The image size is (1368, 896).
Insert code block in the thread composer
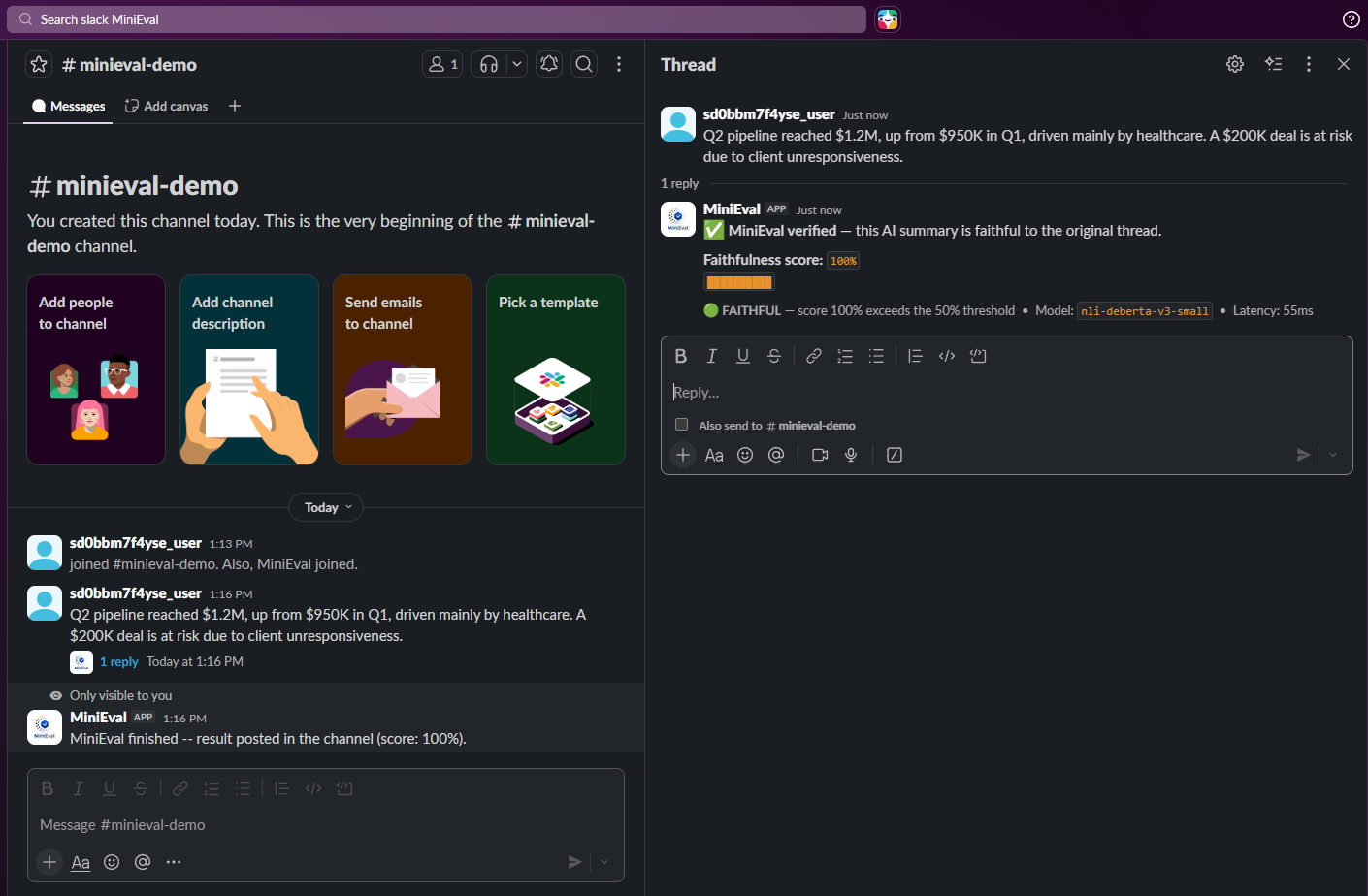click(978, 356)
